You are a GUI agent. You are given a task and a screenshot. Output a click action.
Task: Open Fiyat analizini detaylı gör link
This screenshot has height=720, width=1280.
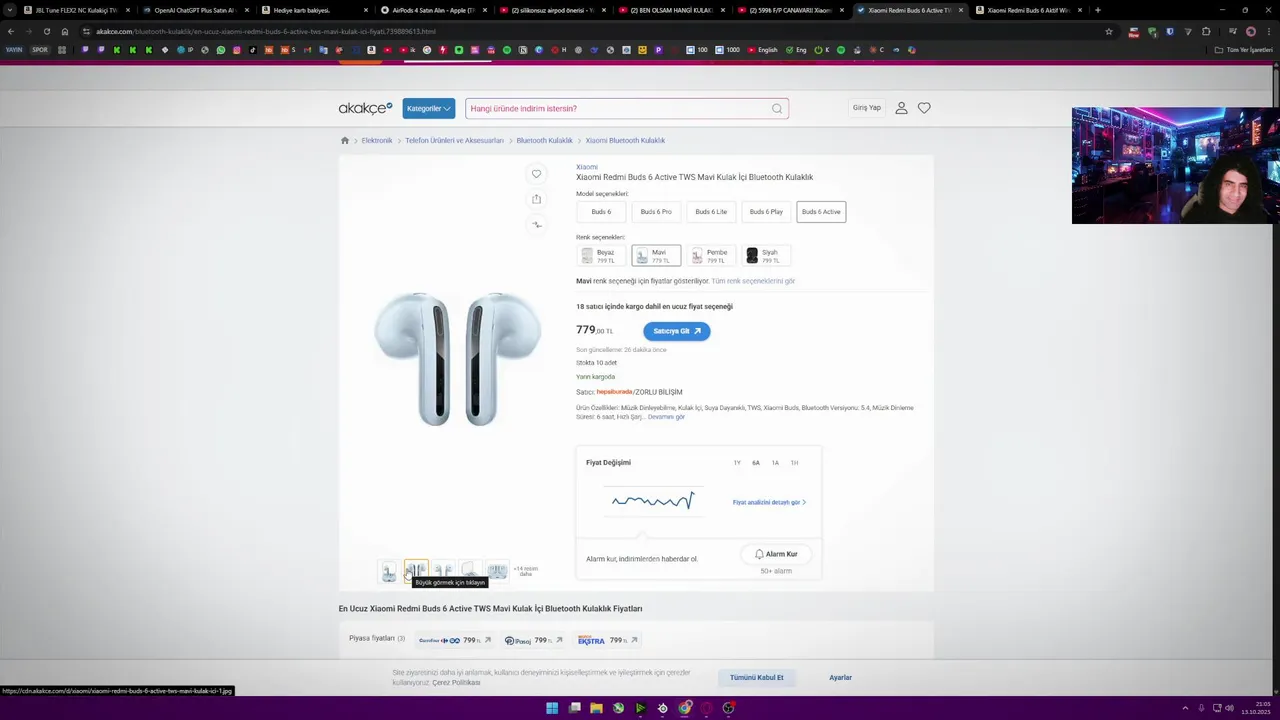click(x=769, y=503)
